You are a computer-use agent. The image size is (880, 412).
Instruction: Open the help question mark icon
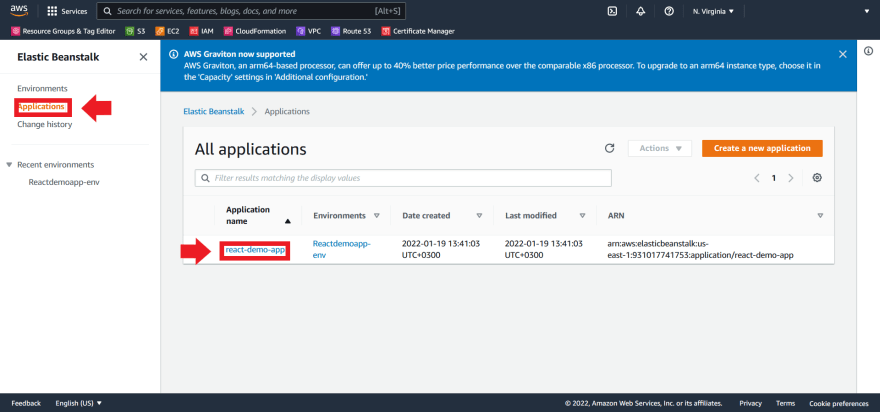[669, 11]
